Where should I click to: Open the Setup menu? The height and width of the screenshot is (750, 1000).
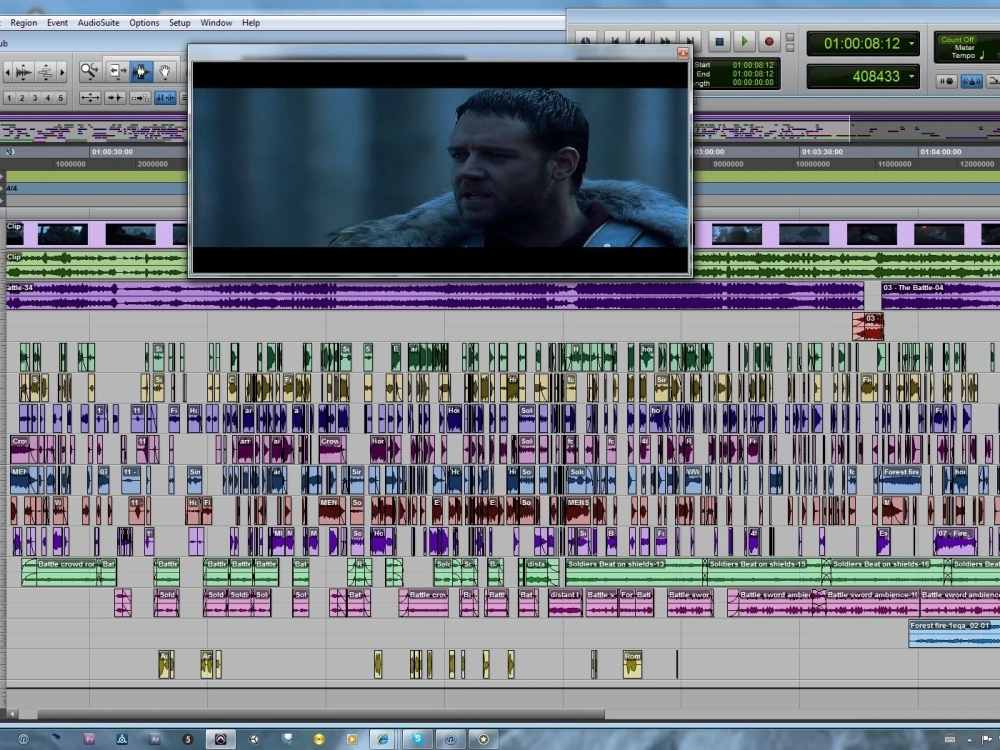click(180, 22)
